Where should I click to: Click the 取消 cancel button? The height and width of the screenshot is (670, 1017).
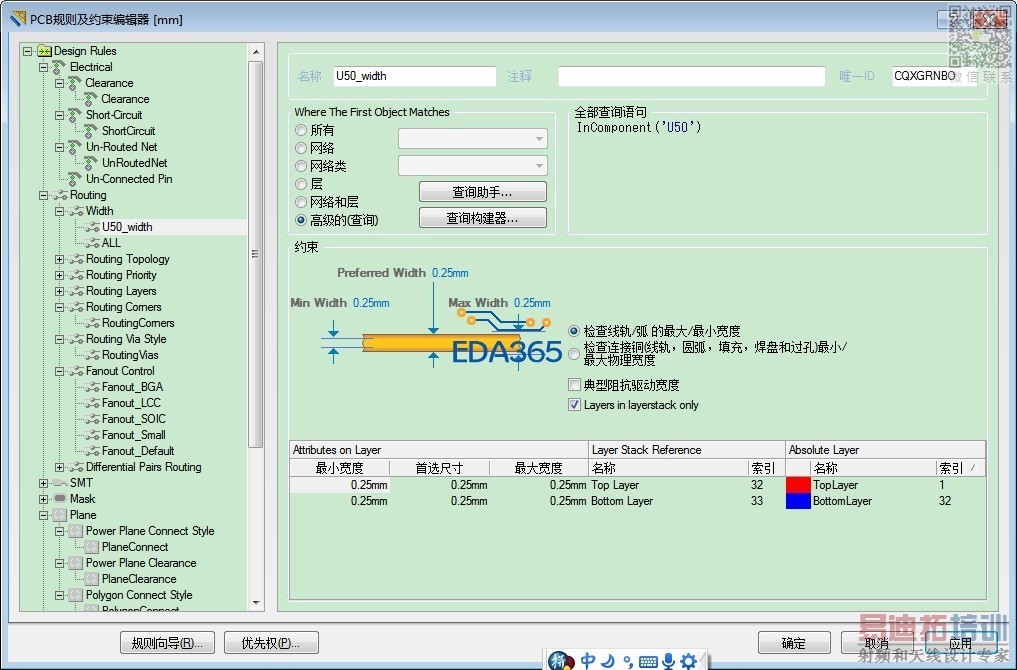[877, 643]
